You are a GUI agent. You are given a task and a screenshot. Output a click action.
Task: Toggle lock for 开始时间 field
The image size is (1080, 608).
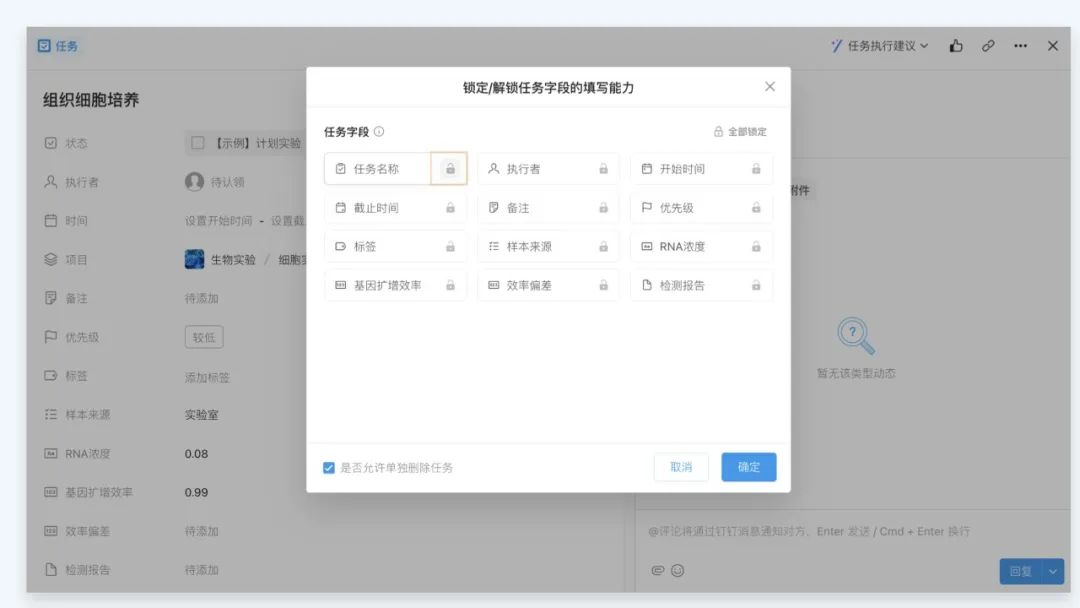point(756,169)
